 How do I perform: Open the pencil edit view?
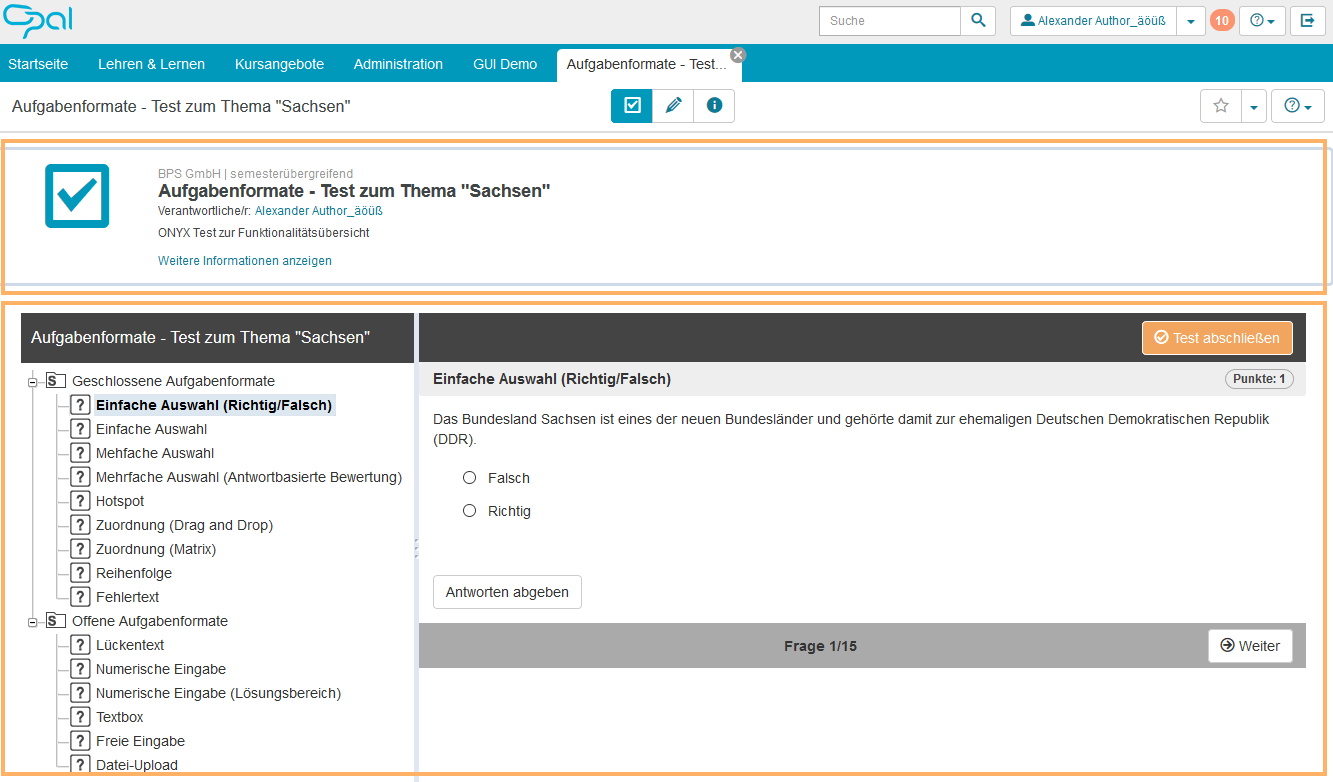[x=673, y=105]
